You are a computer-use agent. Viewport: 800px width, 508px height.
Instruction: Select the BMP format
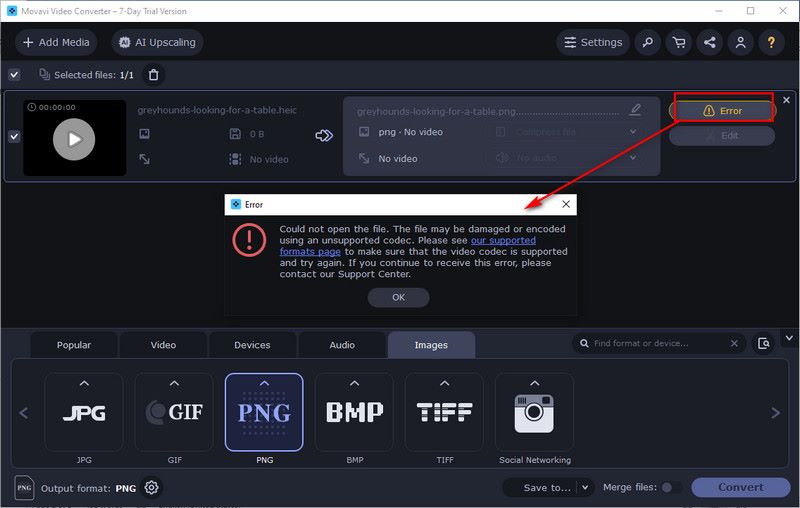(x=355, y=412)
